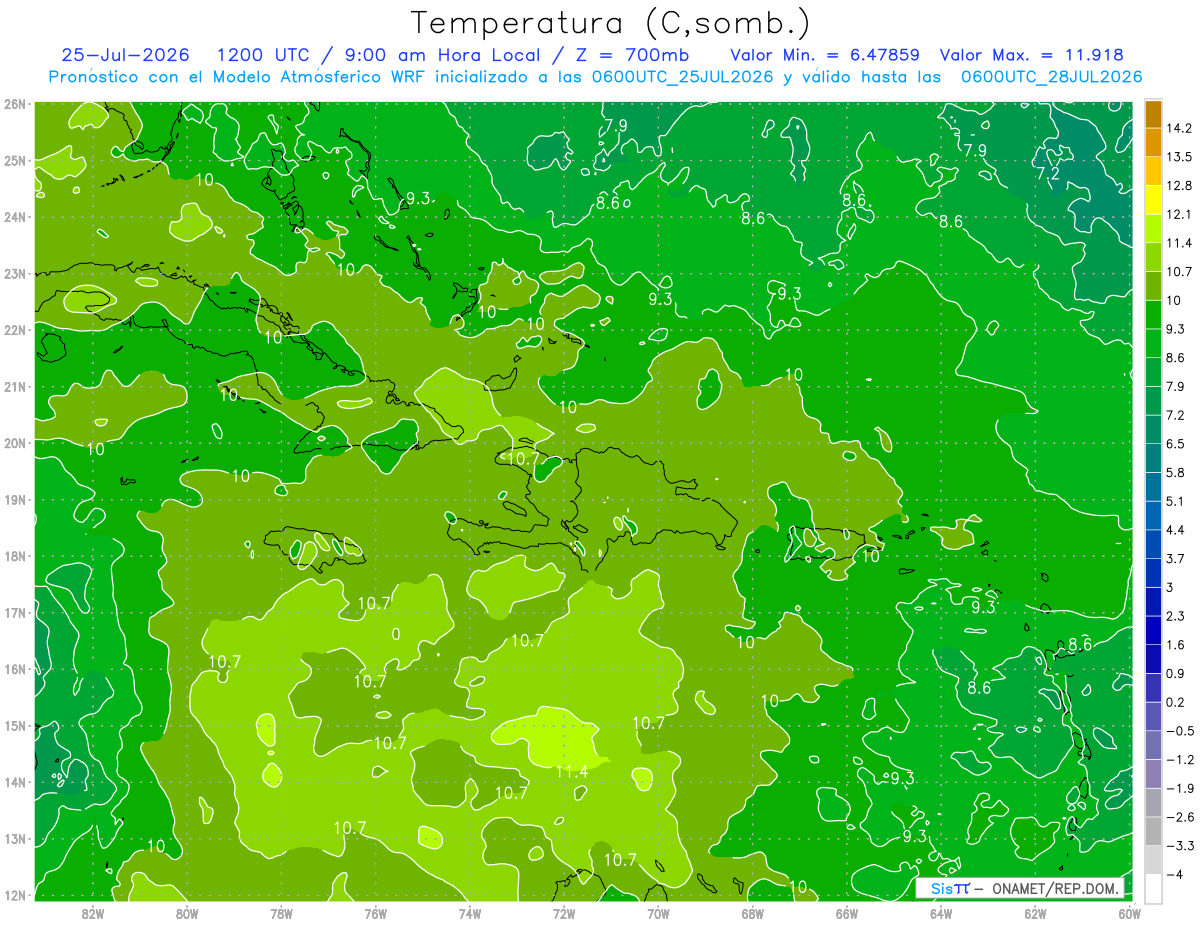This screenshot has height=927, width=1200.
Task: Click the blue colorbar swatch between 4.4 and 3.7
Action: pyautogui.click(x=1153, y=544)
